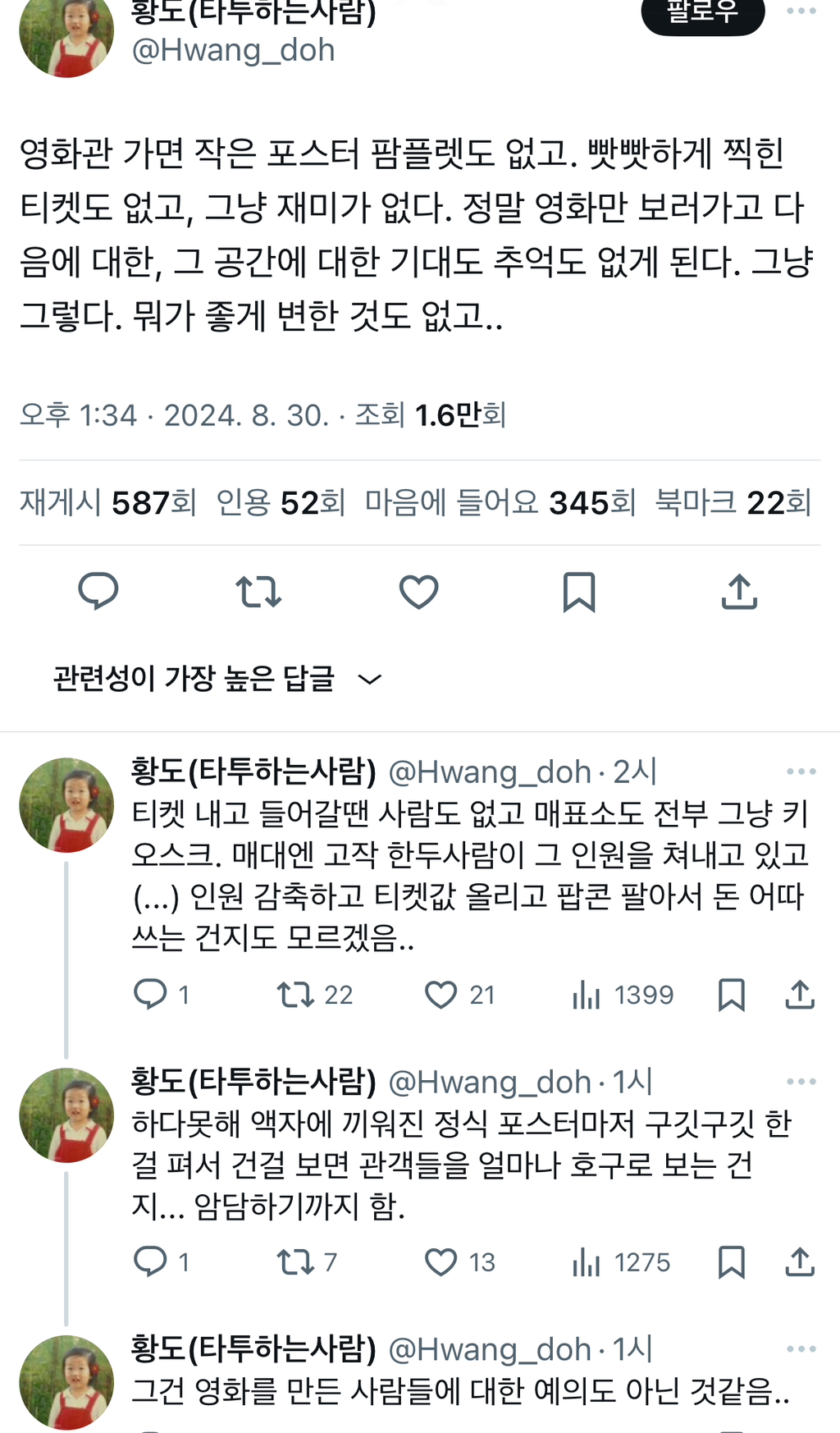The height and width of the screenshot is (1433, 840).
Task: Open the 재게시 587회 reposts list
Action: pos(108,502)
